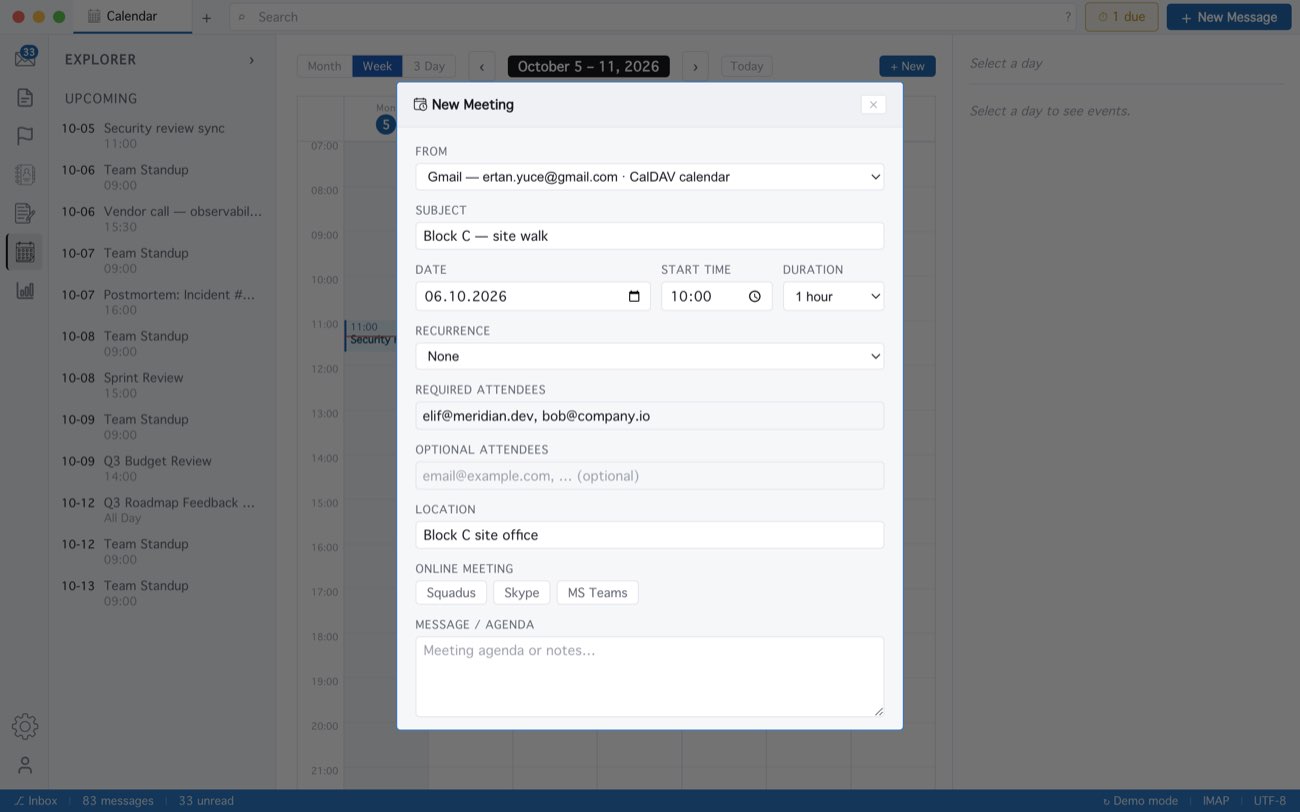This screenshot has width=1300, height=812.
Task: Go to previous week arrow
Action: (x=482, y=66)
